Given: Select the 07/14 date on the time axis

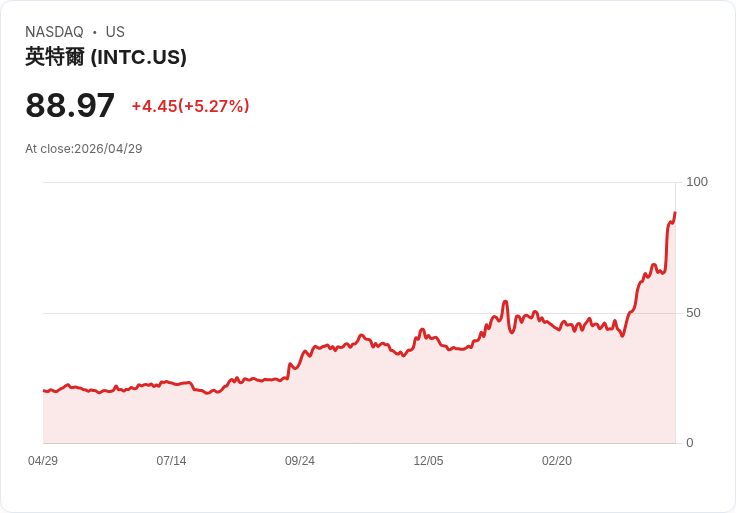Looking at the screenshot, I should pos(171,461).
